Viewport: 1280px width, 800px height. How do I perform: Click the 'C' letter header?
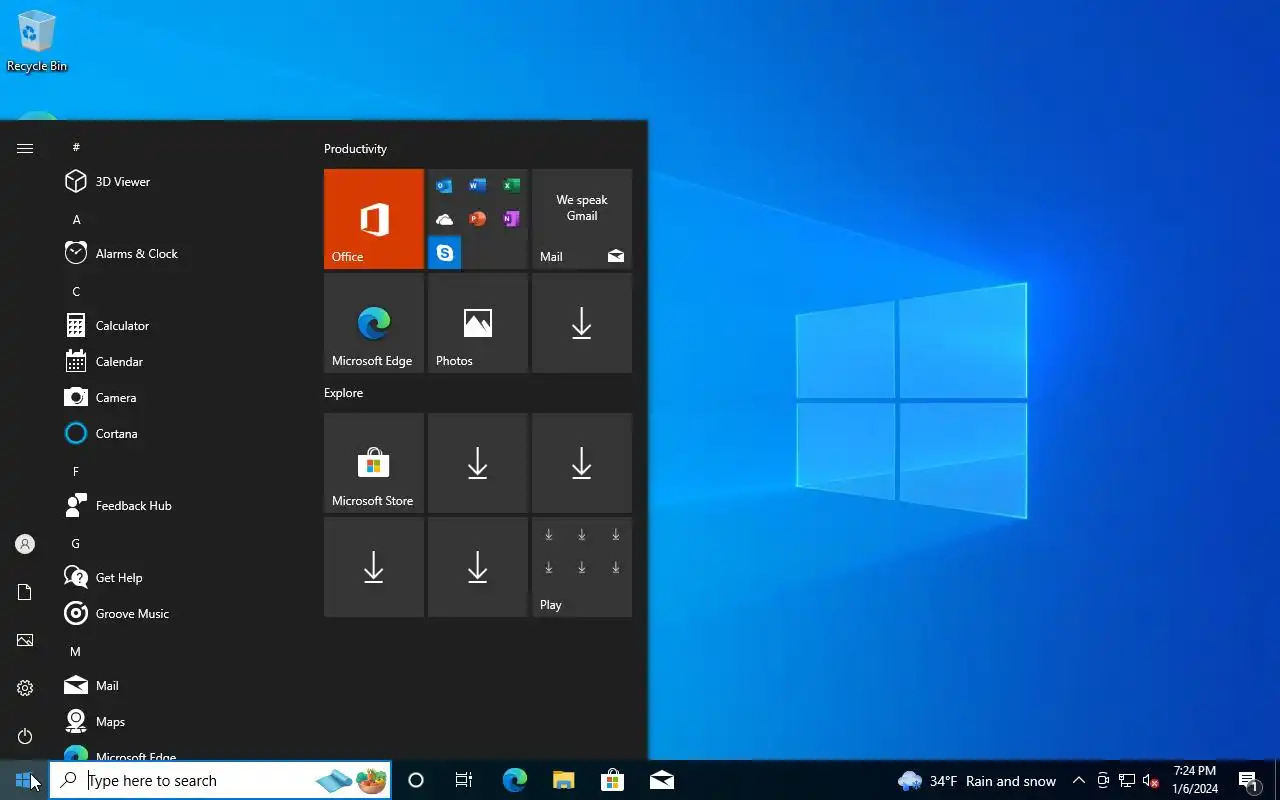click(76, 291)
